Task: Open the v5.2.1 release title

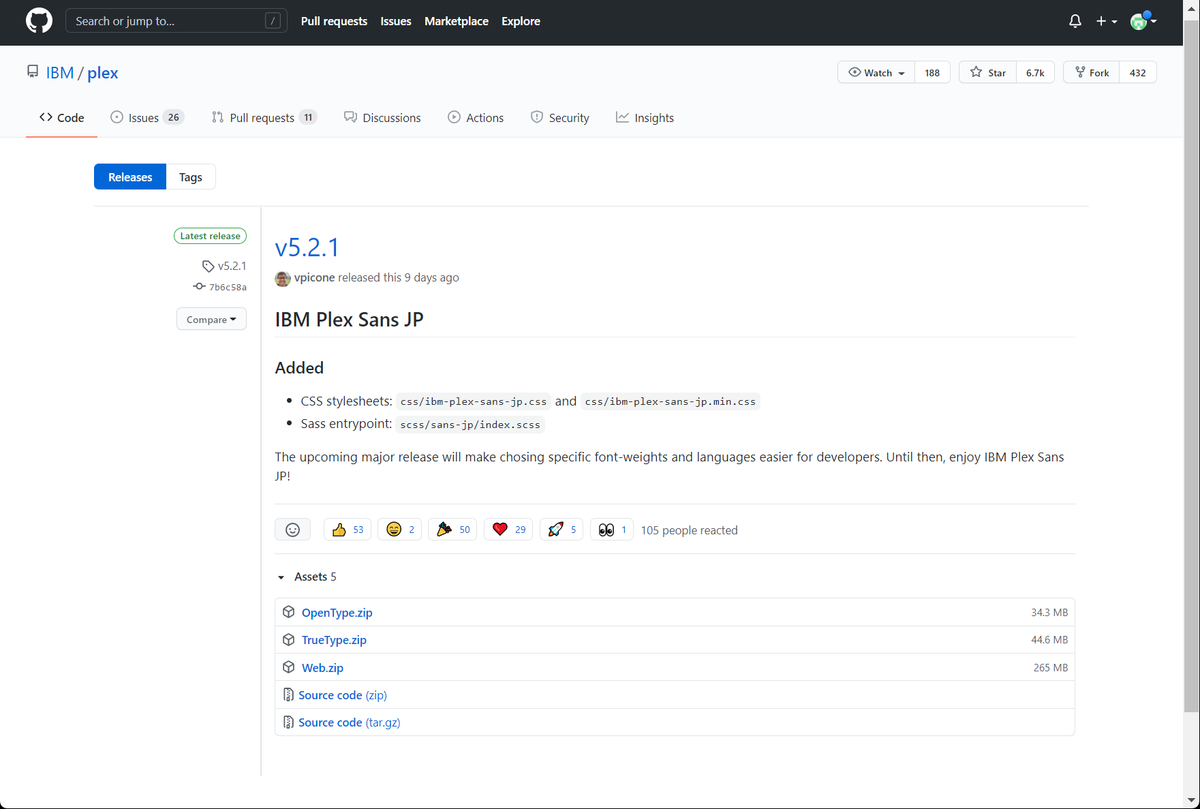Action: tap(308, 248)
